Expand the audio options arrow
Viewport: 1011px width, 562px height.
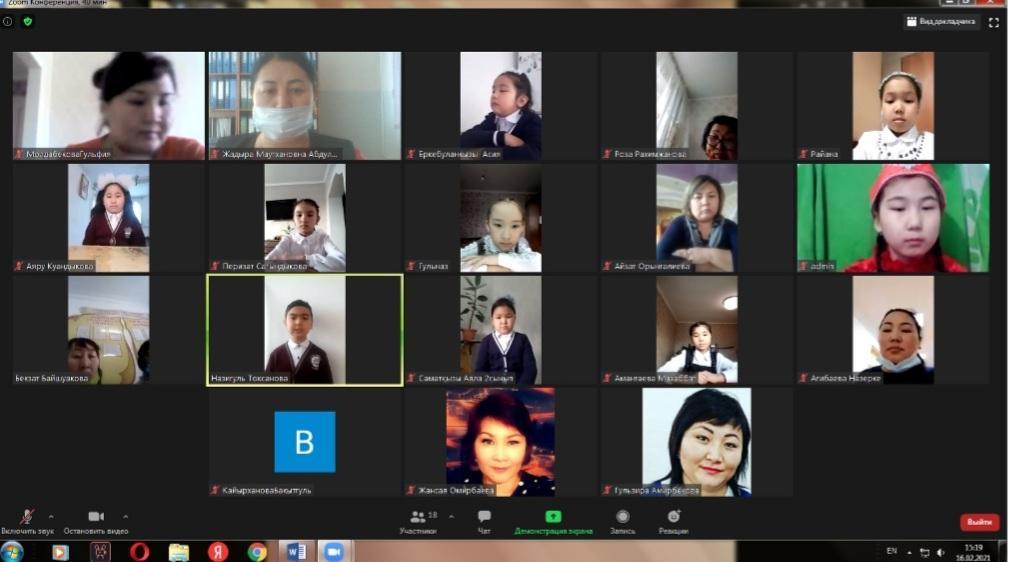click(x=51, y=516)
